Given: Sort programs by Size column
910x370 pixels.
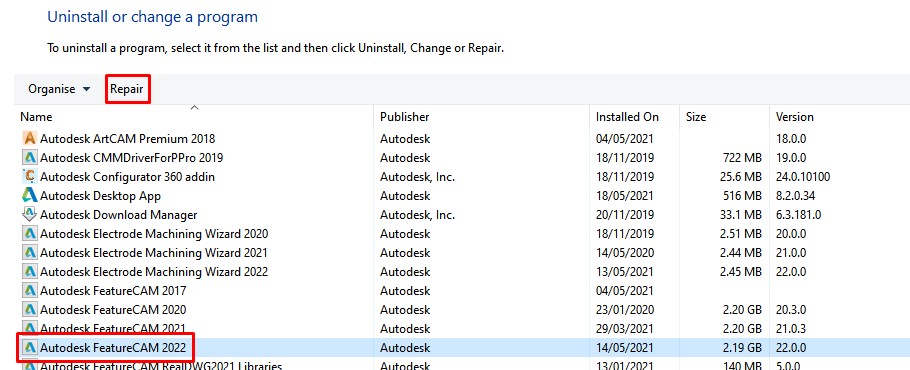Looking at the screenshot, I should click(x=696, y=117).
